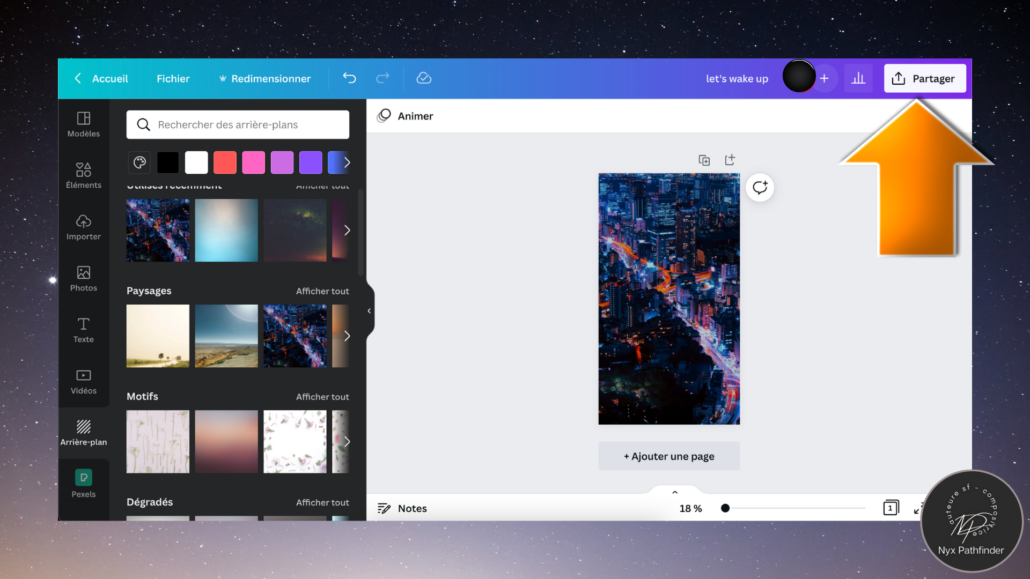Show more recently used backgrounds chevron
Image resolution: width=1030 pixels, height=579 pixels.
(x=347, y=231)
